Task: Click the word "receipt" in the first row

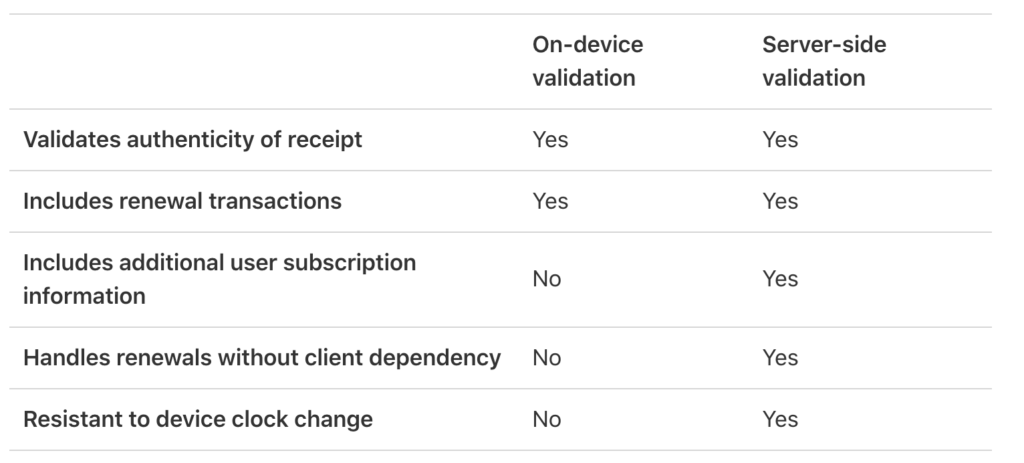Action: click(324, 139)
